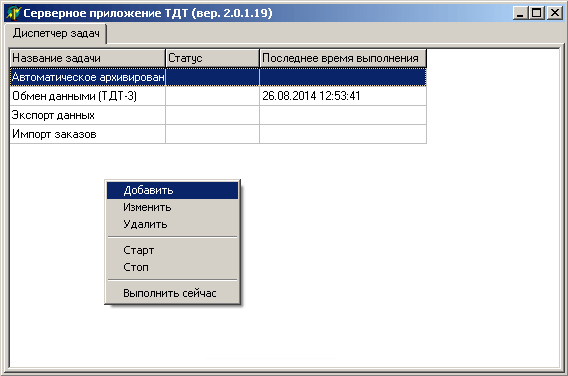The height and width of the screenshot is (376, 568).
Task: Minimize the Серверное приложение ТДТ window
Action: [x=521, y=13]
